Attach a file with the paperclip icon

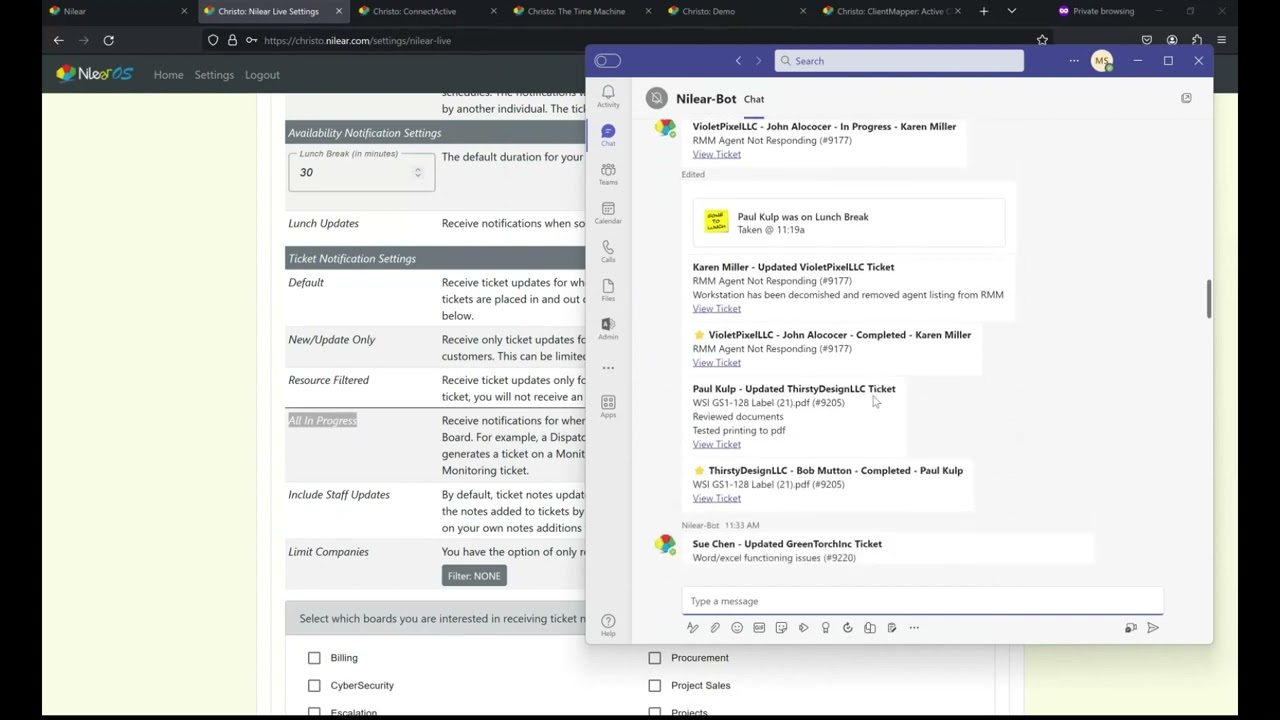pyautogui.click(x=715, y=628)
